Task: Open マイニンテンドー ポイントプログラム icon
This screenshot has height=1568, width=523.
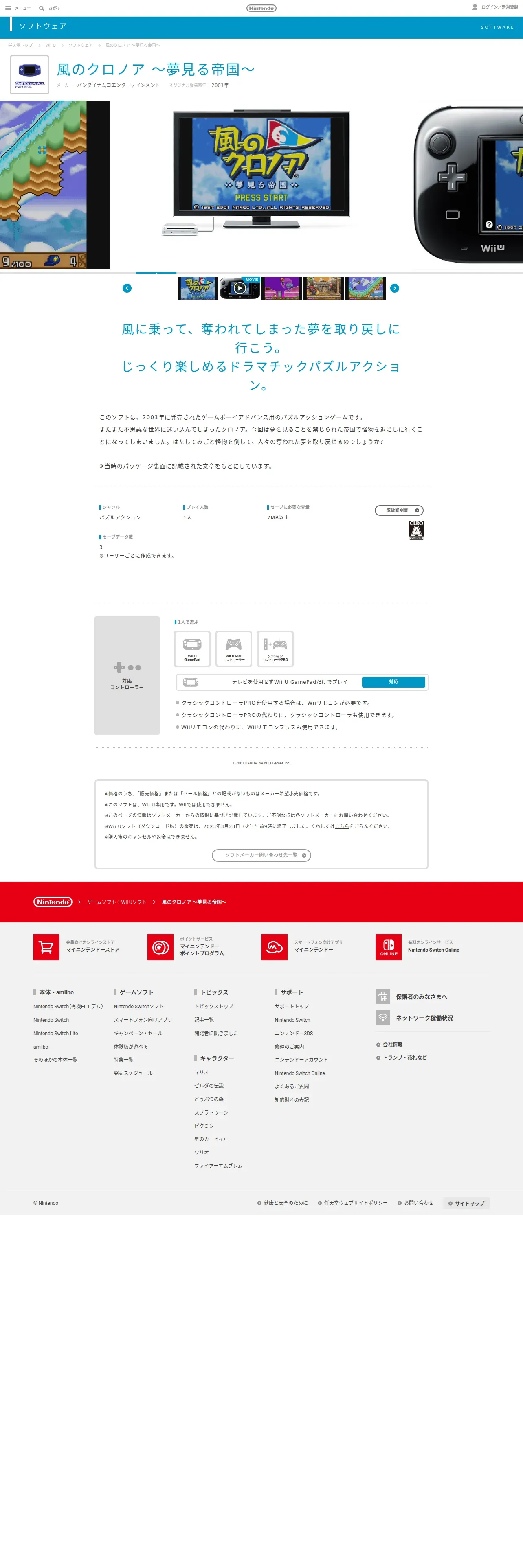Action: click(160, 947)
